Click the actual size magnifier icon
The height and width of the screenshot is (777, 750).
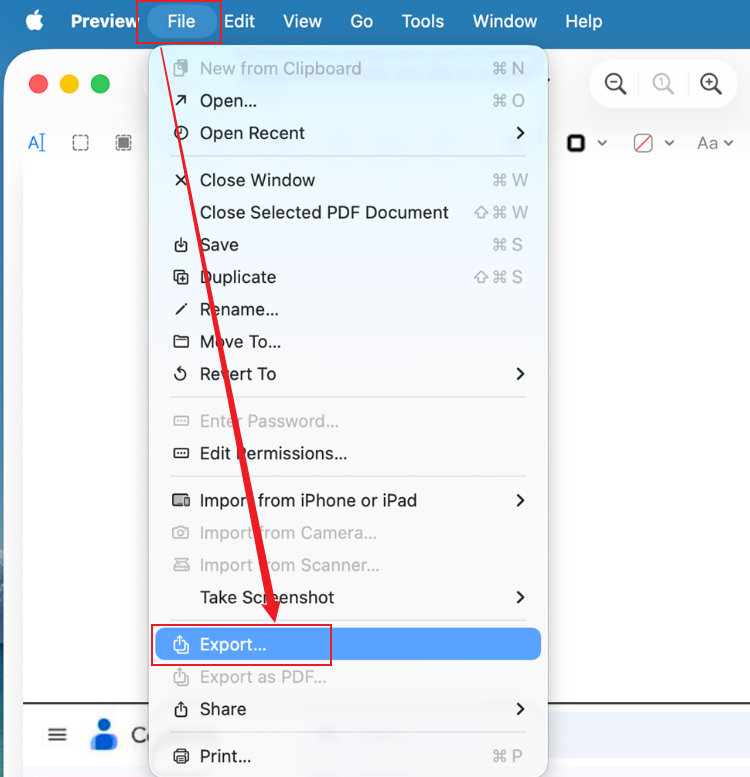pyautogui.click(x=663, y=84)
